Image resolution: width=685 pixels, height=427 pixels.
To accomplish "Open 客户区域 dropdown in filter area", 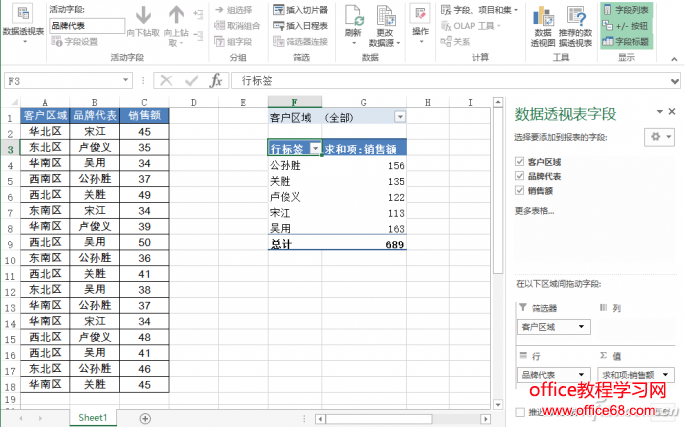I will coord(581,326).
